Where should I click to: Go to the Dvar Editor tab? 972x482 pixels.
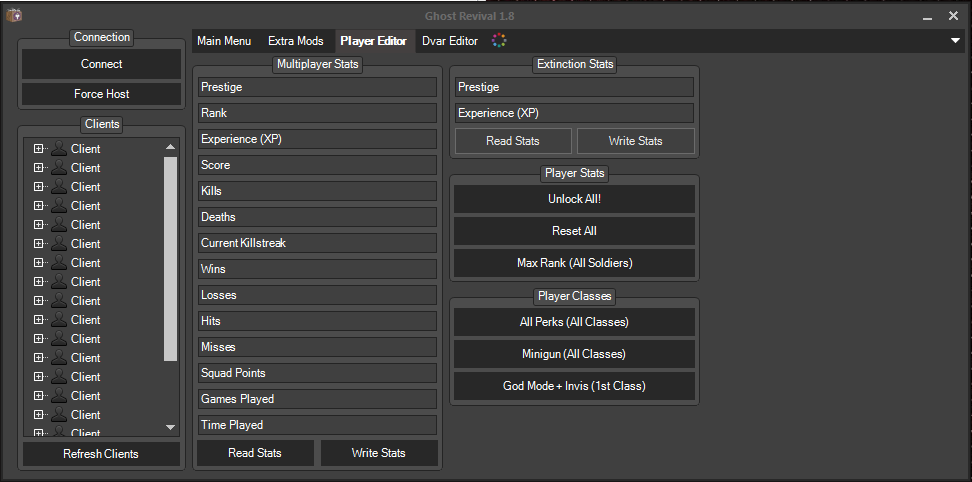pyautogui.click(x=450, y=41)
